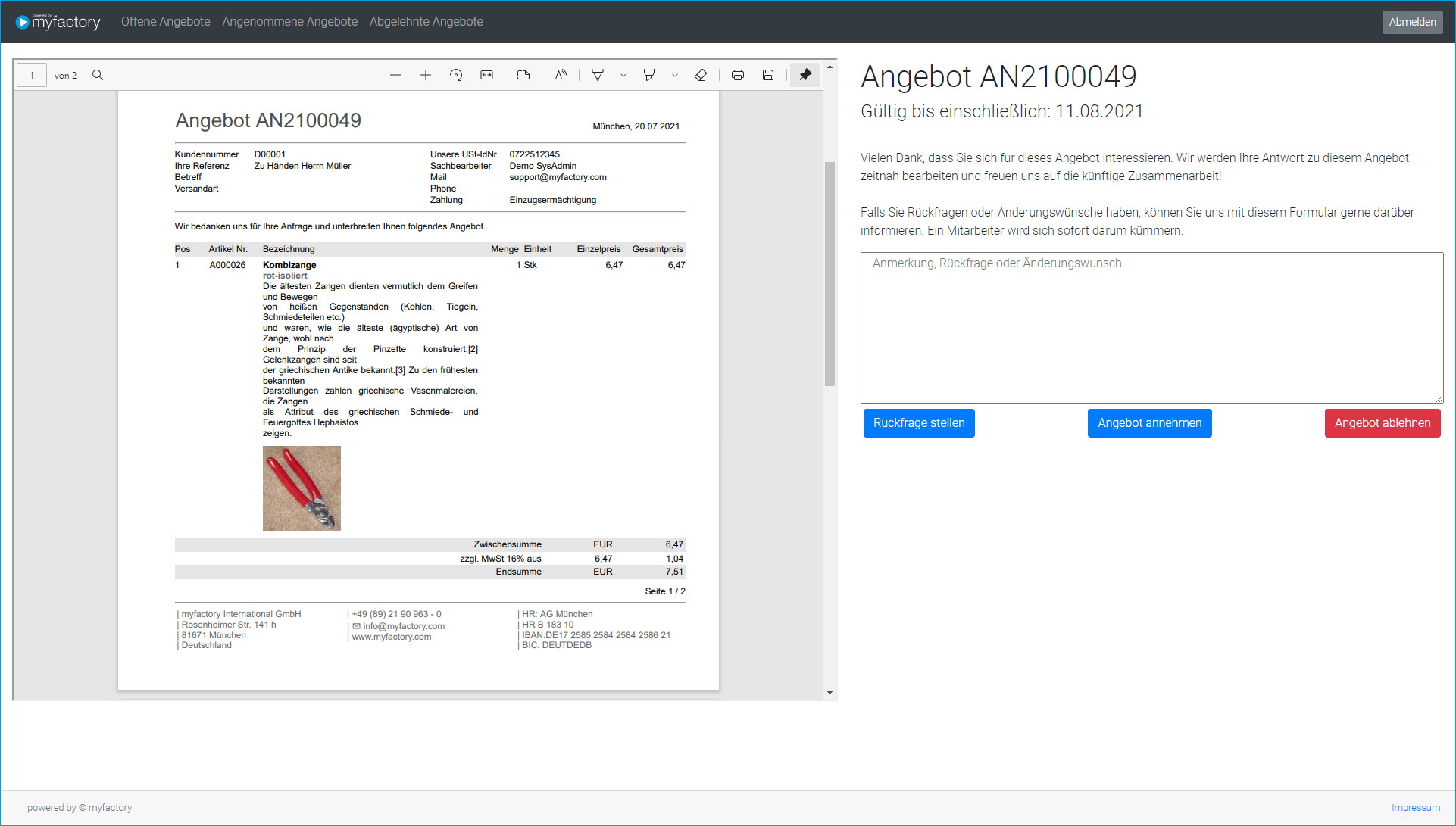Toggle the pin toolbar button
This screenshot has width=1456, height=826.
805,75
